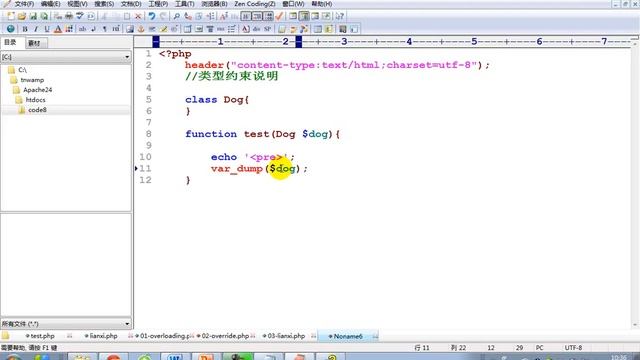
Task: Delete selection with the red X icon
Action: coord(138,16)
